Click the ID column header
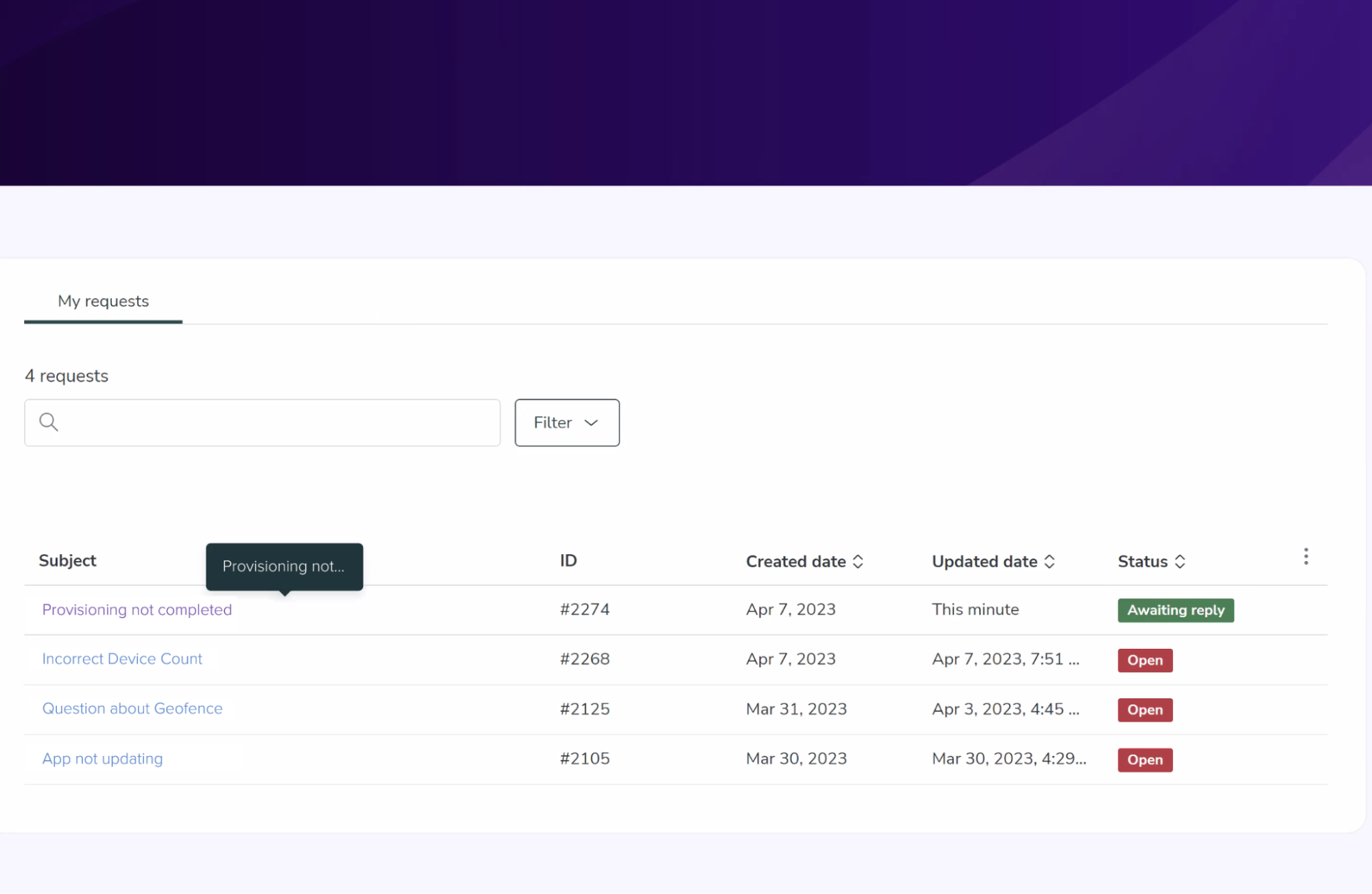Image resolution: width=1372 pixels, height=894 pixels. [x=568, y=561]
